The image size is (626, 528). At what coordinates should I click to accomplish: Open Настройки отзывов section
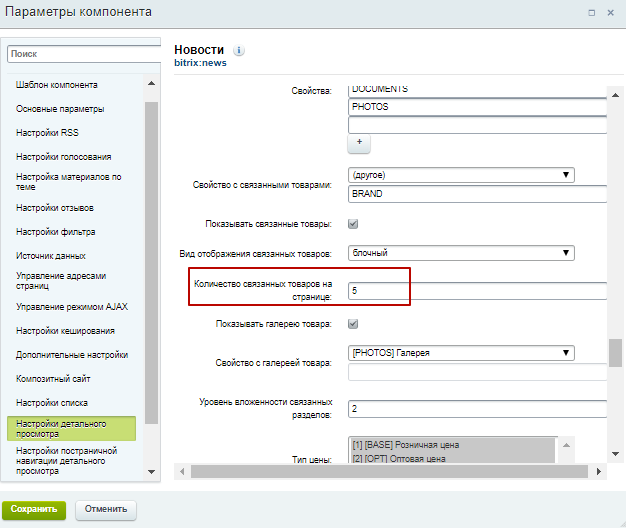[55, 208]
